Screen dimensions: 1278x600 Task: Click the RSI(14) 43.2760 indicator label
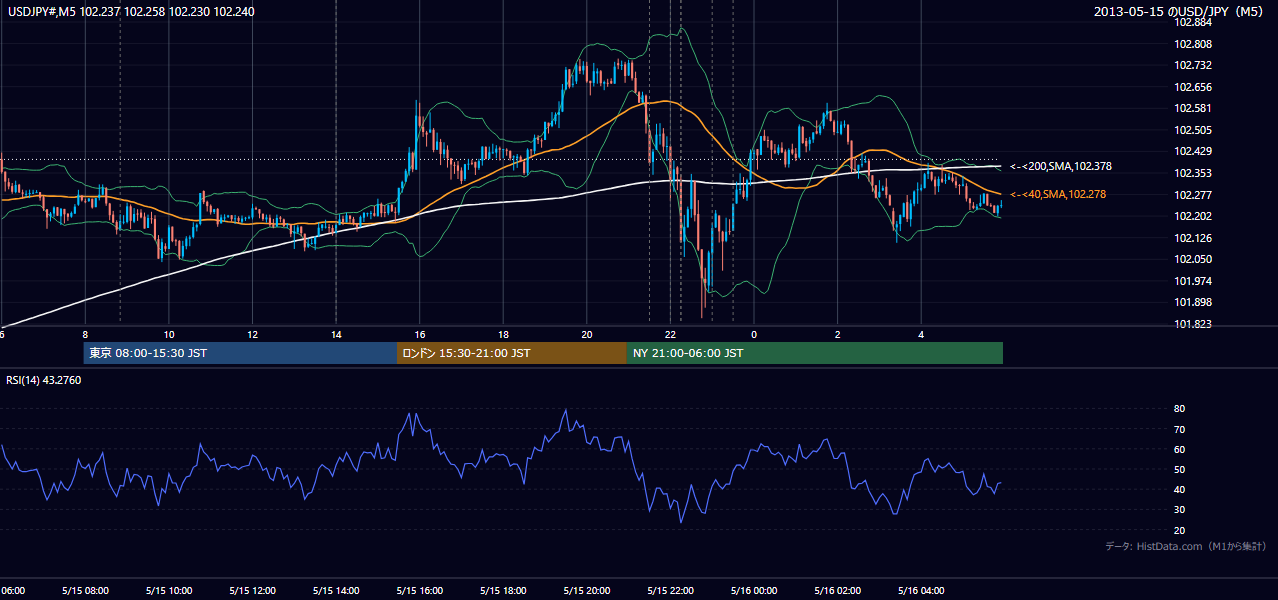[44, 380]
